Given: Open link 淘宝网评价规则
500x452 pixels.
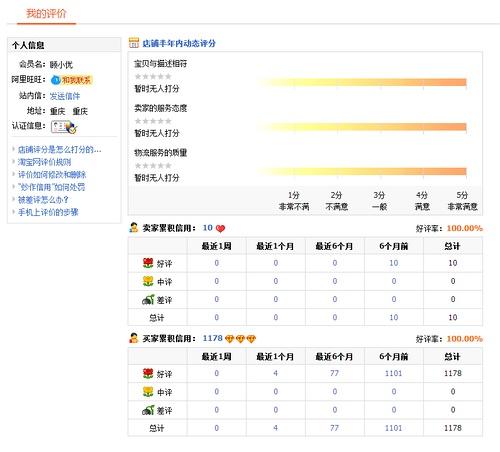Looking at the screenshot, I should [44, 162].
